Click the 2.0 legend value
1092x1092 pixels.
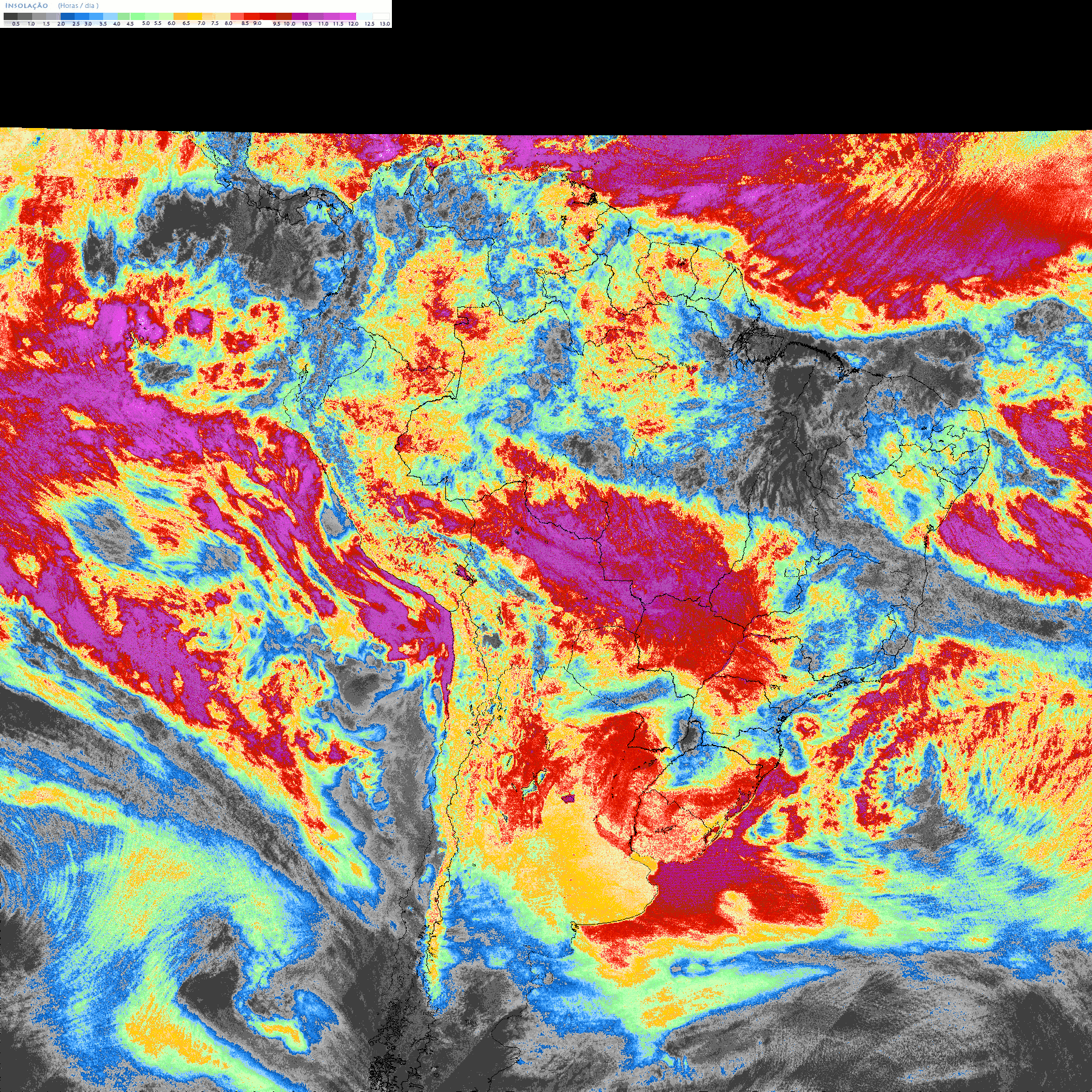[x=61, y=24]
